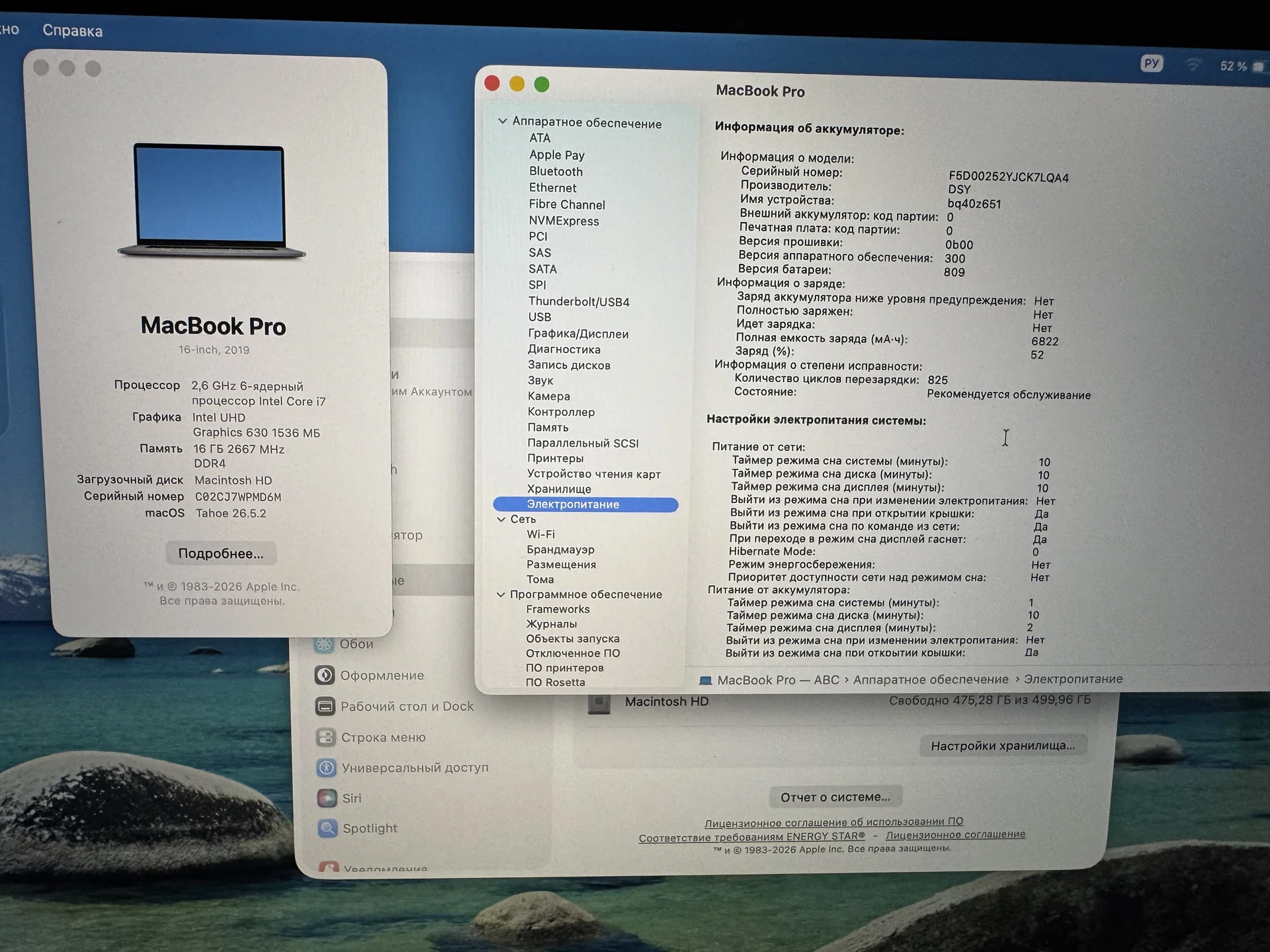Viewport: 1270px width, 952px height.
Task: Select Устройство чтения карт item
Action: pos(594,474)
